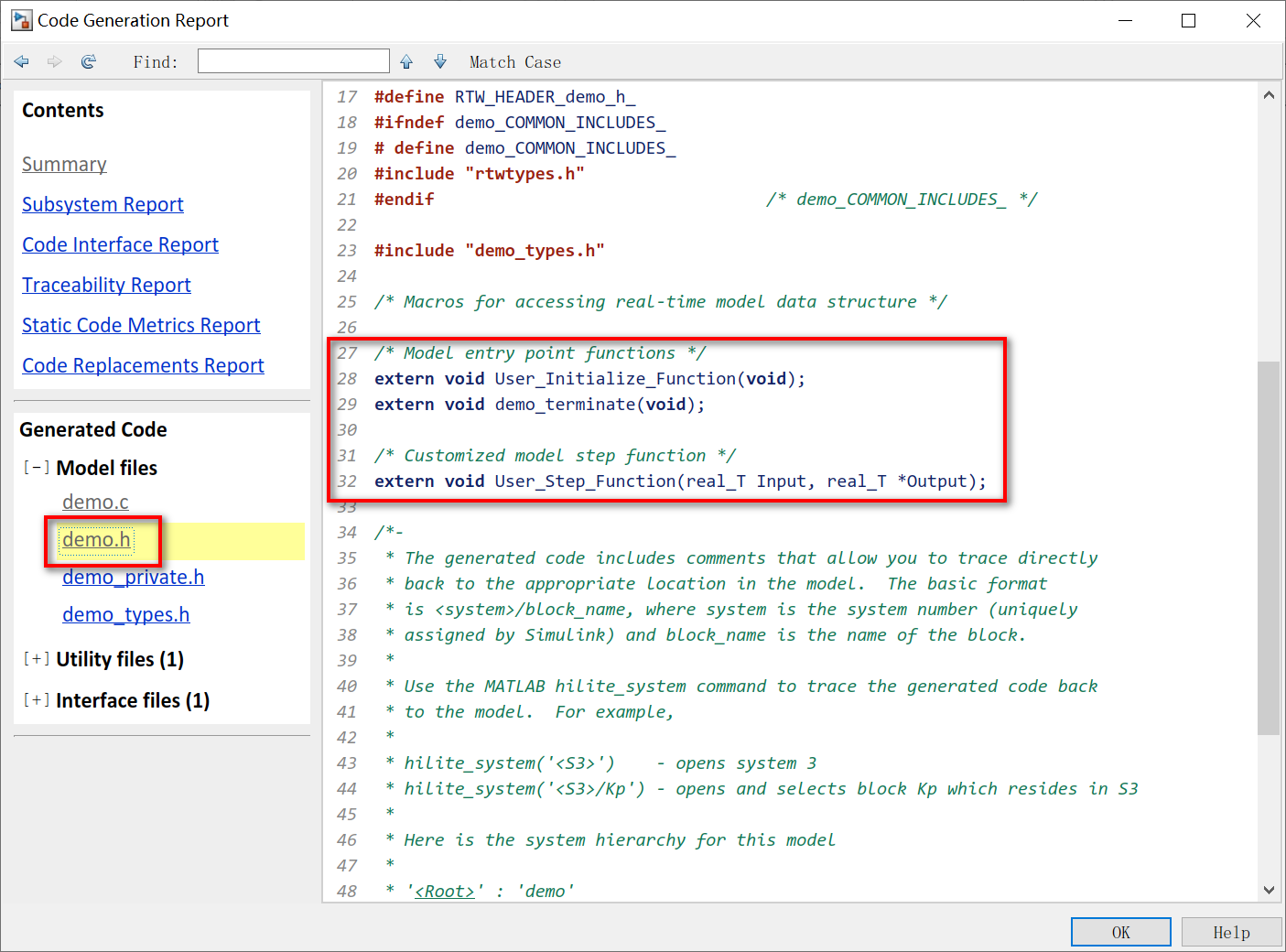Click the code view scroll down arrow
This screenshot has height=952, width=1286.
pos(1269,889)
